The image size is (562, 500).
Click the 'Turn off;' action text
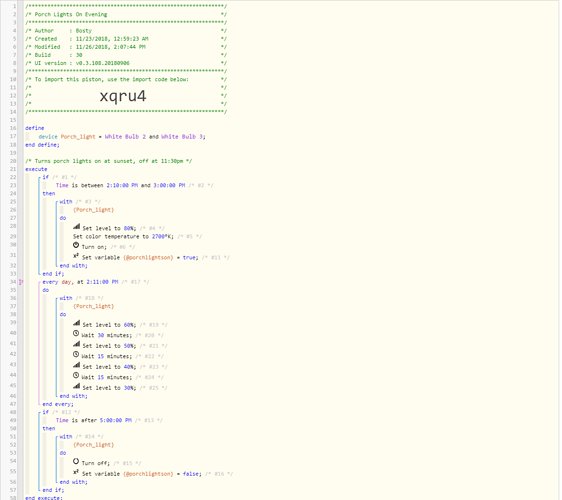pyautogui.click(x=96, y=463)
